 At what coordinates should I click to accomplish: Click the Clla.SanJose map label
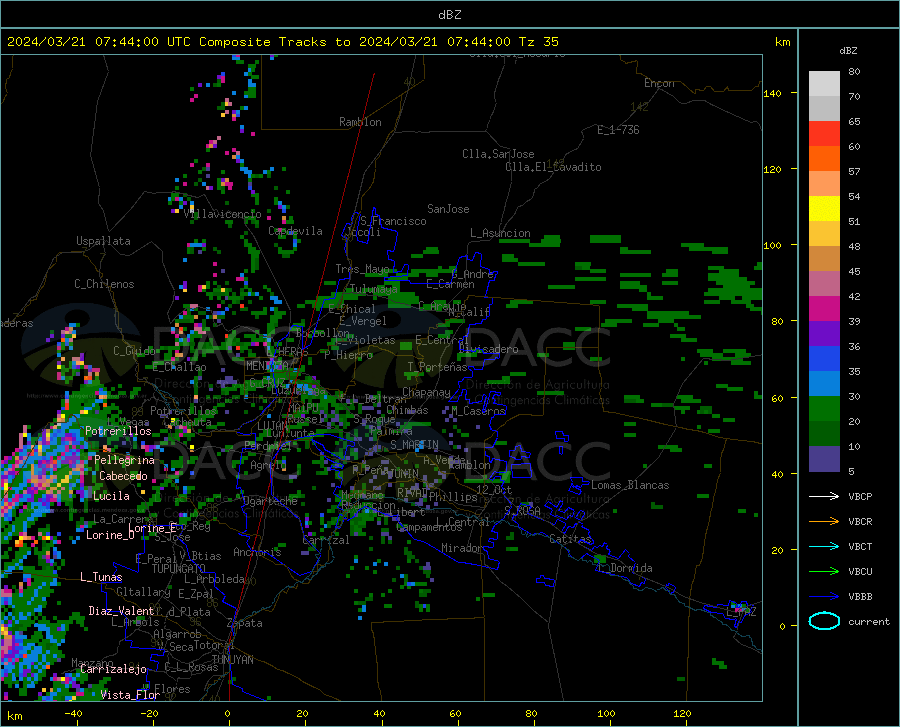pos(498,154)
